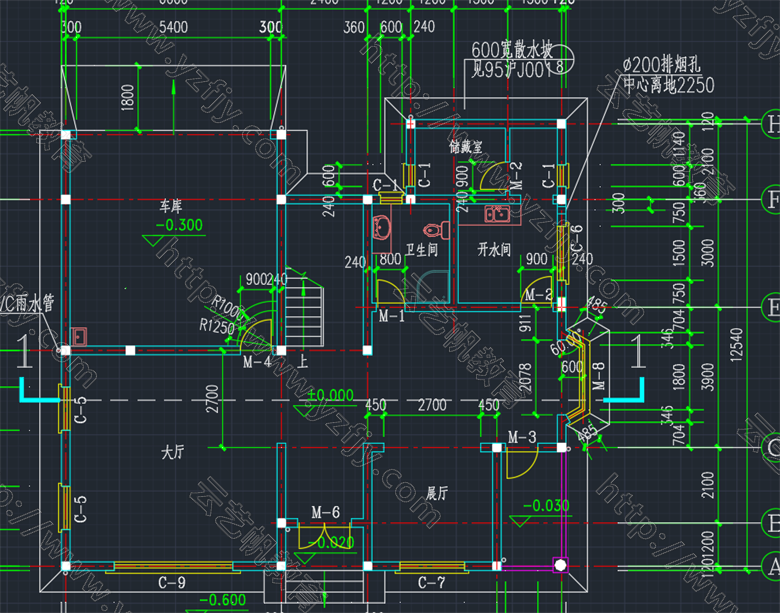Select the toilet symbol in 卫生间
The image size is (780, 613).
[437, 230]
